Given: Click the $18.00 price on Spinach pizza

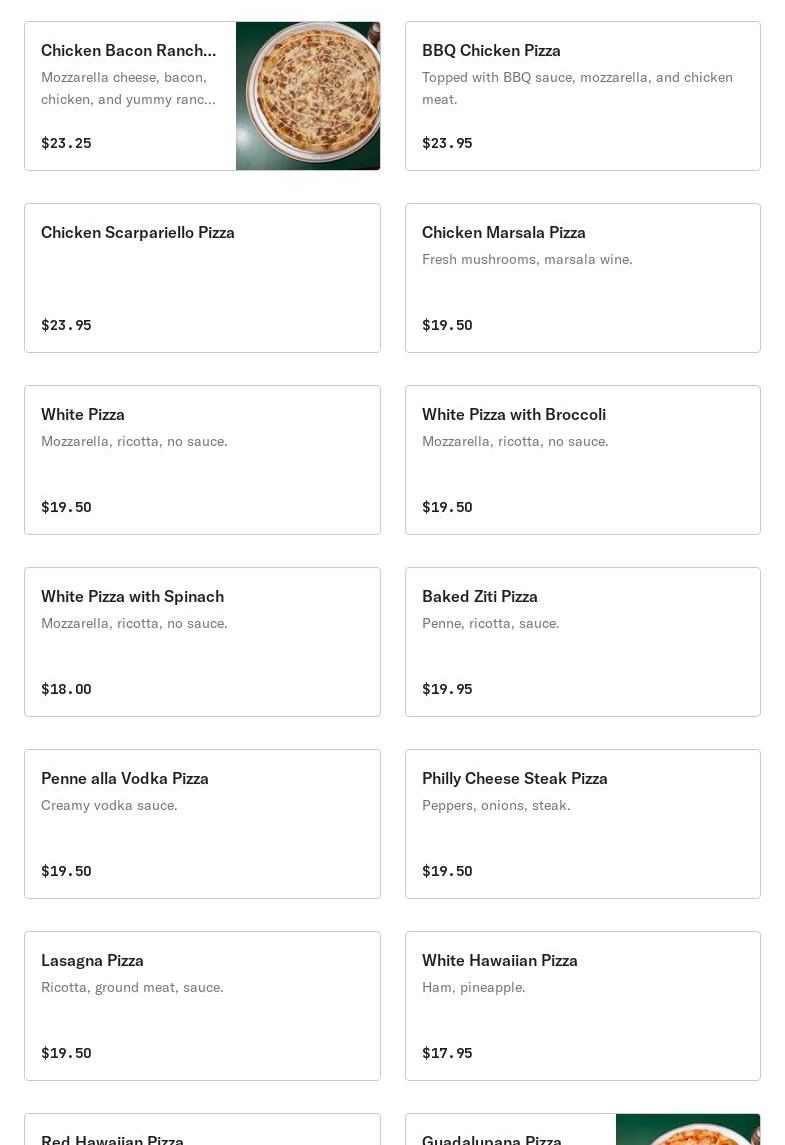Looking at the screenshot, I should [x=66, y=689].
